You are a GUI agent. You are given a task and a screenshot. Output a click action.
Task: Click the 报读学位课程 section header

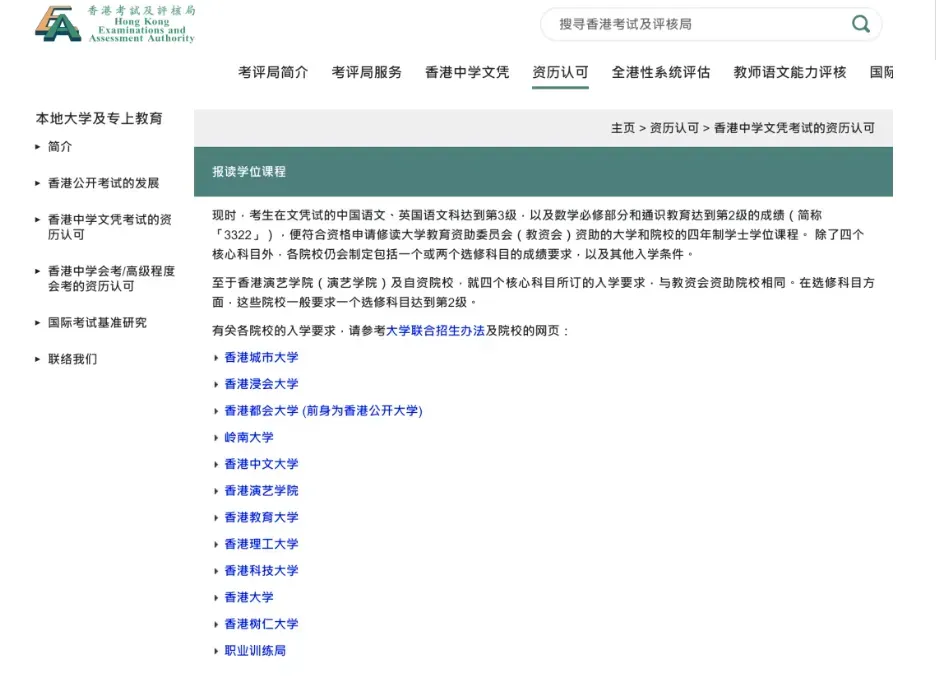[543, 172]
